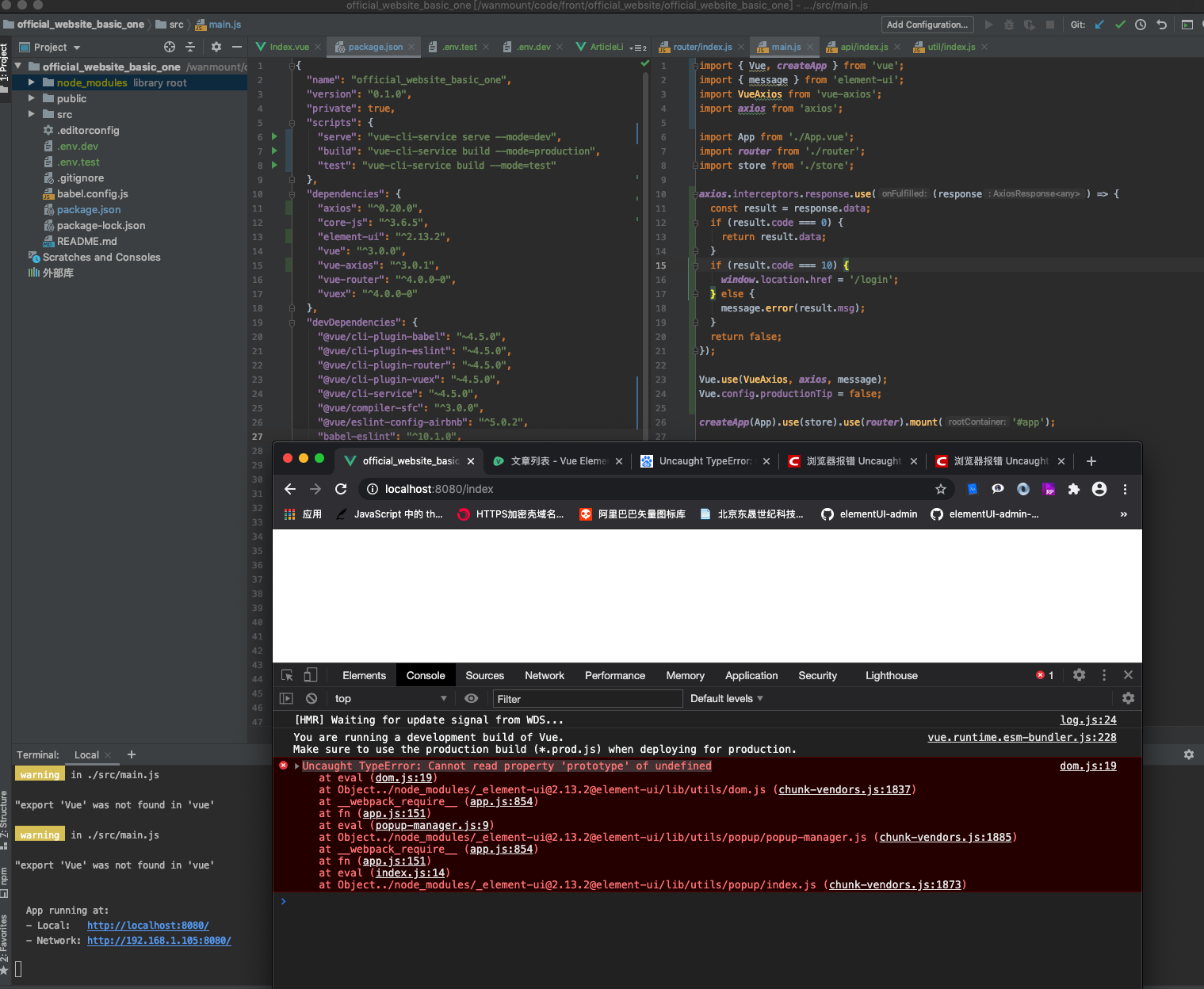The width and height of the screenshot is (1204, 989).
Task: Close the package.json editor tab
Action: coord(411,47)
